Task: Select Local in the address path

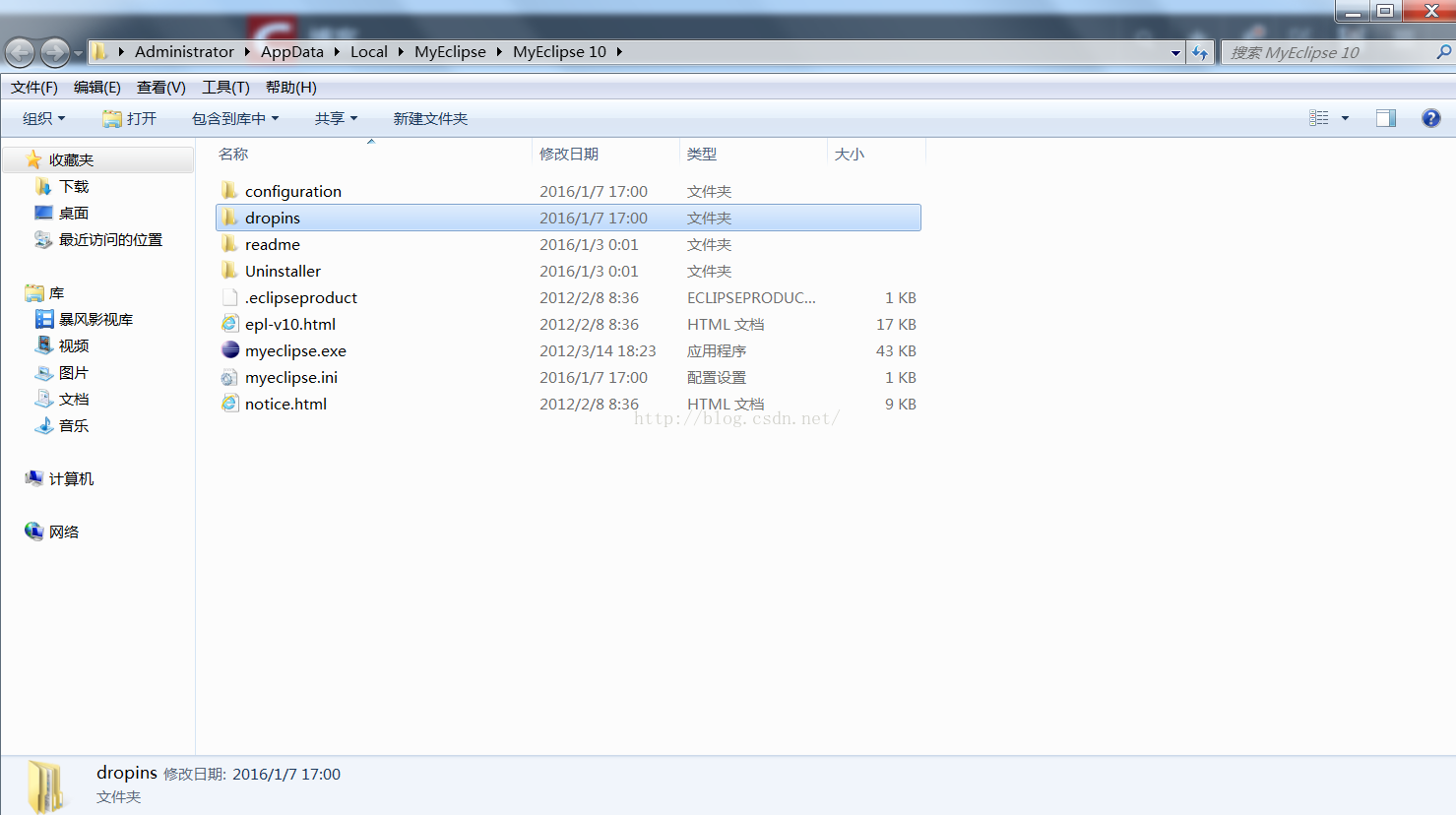Action: pos(369,51)
